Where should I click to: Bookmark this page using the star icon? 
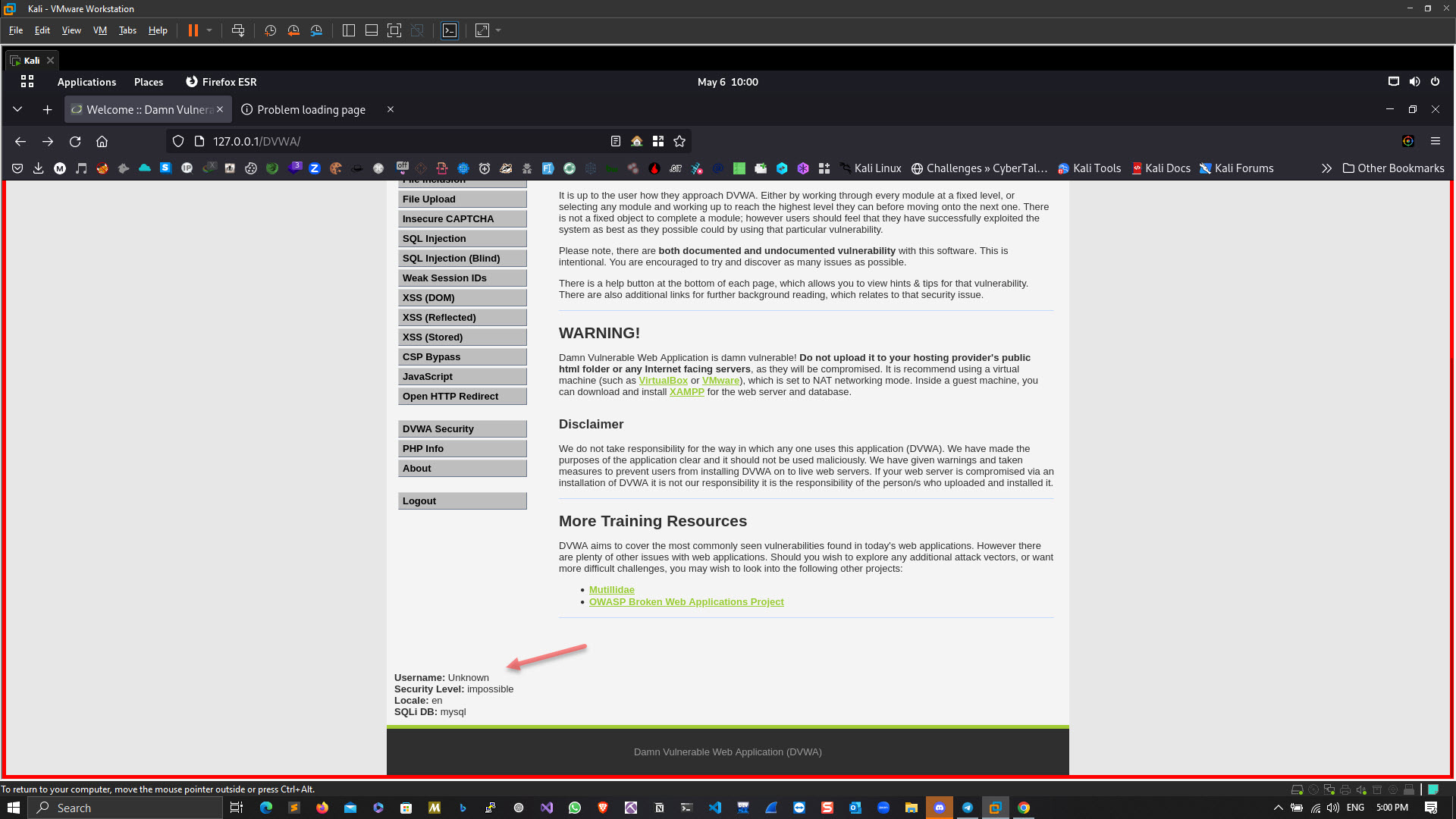[679, 141]
